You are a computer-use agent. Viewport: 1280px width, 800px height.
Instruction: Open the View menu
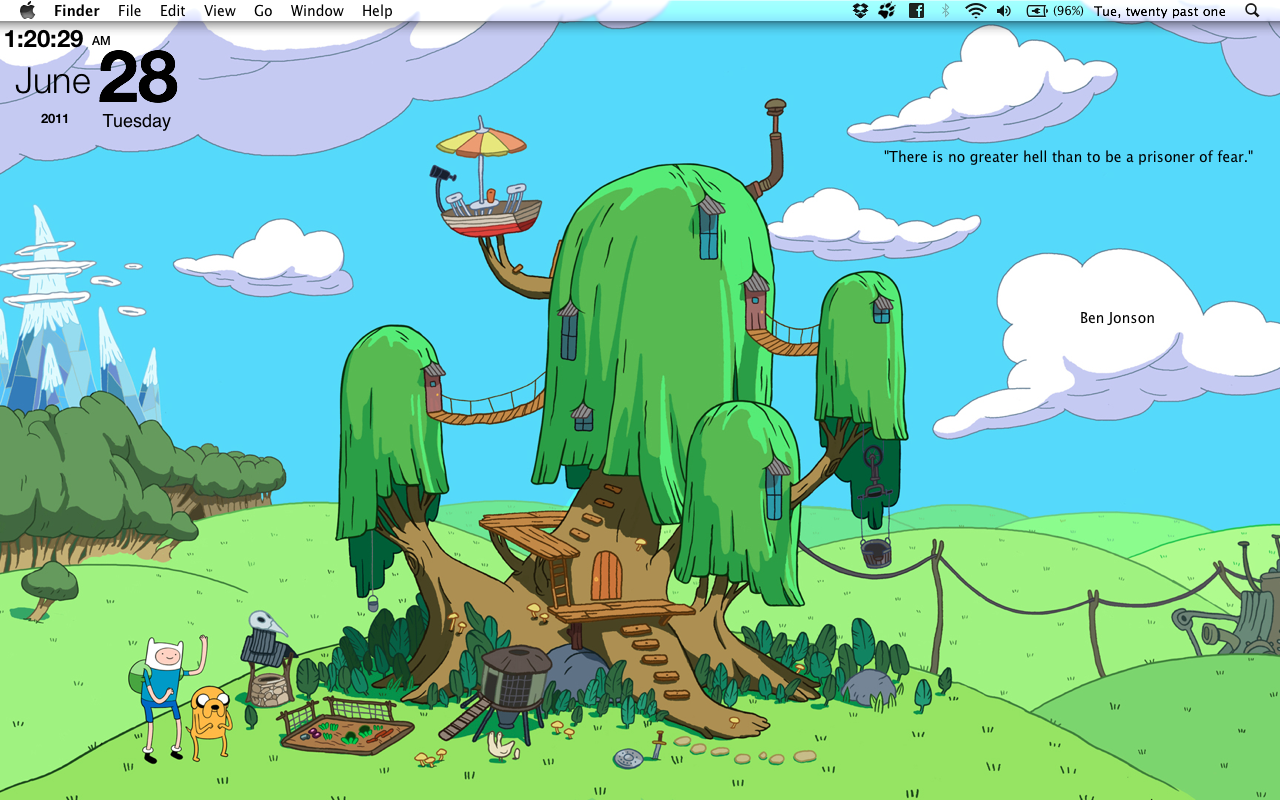219,11
